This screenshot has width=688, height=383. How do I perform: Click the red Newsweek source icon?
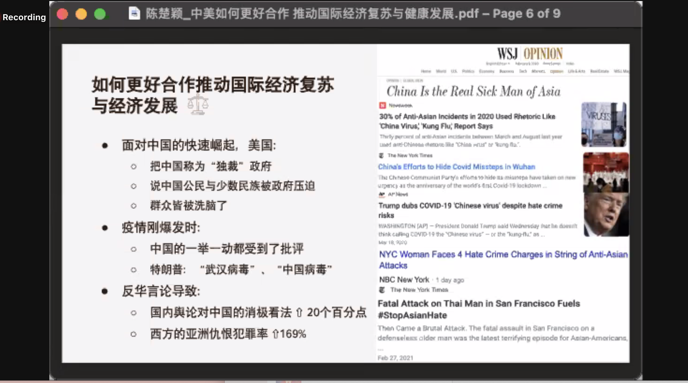[382, 105]
